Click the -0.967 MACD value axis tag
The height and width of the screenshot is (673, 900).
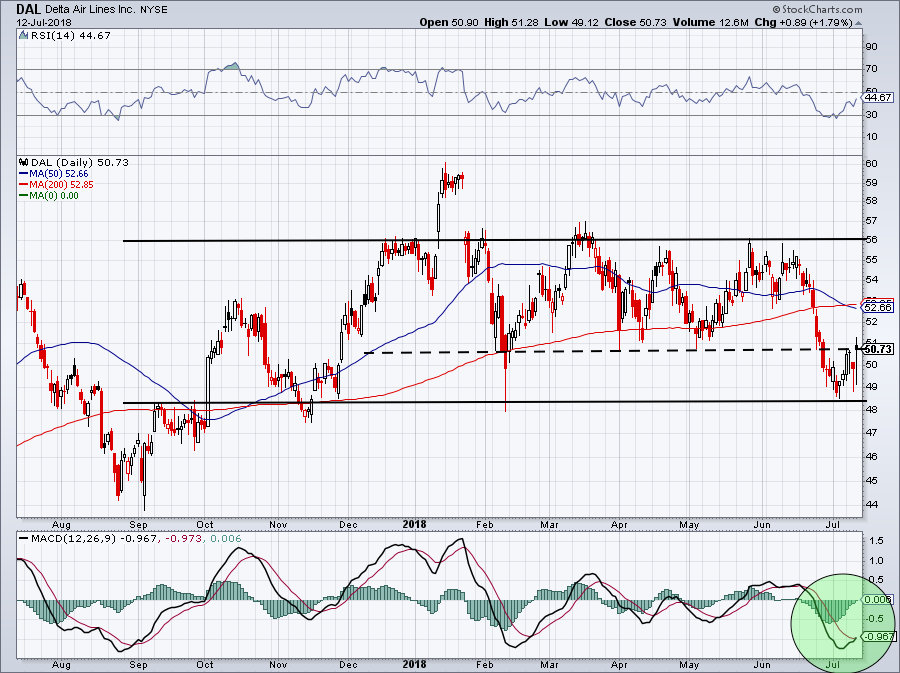point(880,637)
